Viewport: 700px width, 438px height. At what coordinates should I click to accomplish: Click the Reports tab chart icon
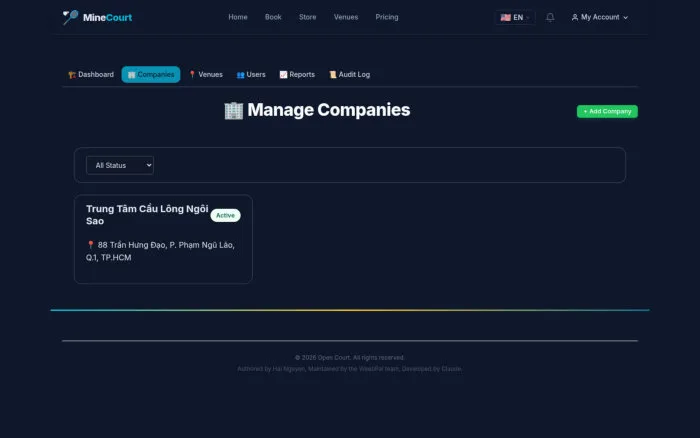point(283,75)
